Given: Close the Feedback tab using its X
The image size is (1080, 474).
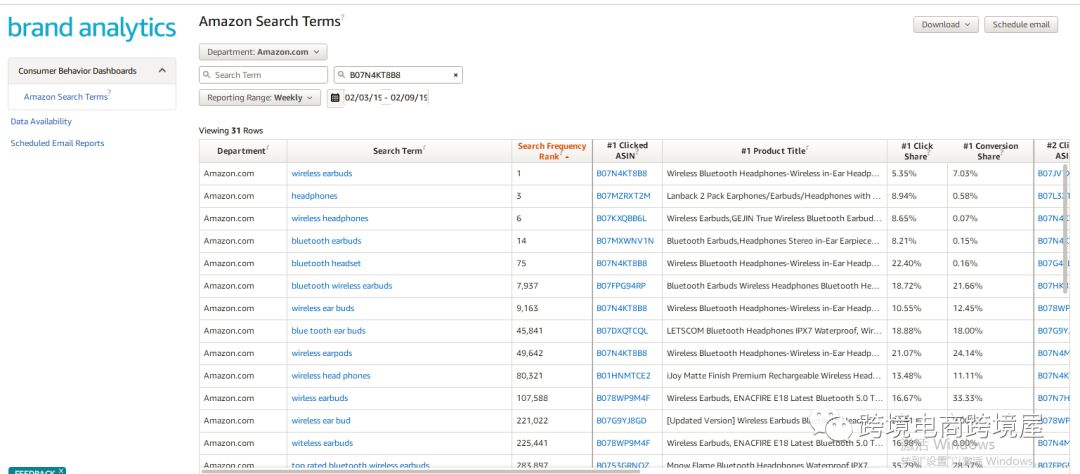Looking at the screenshot, I should coord(61,471).
